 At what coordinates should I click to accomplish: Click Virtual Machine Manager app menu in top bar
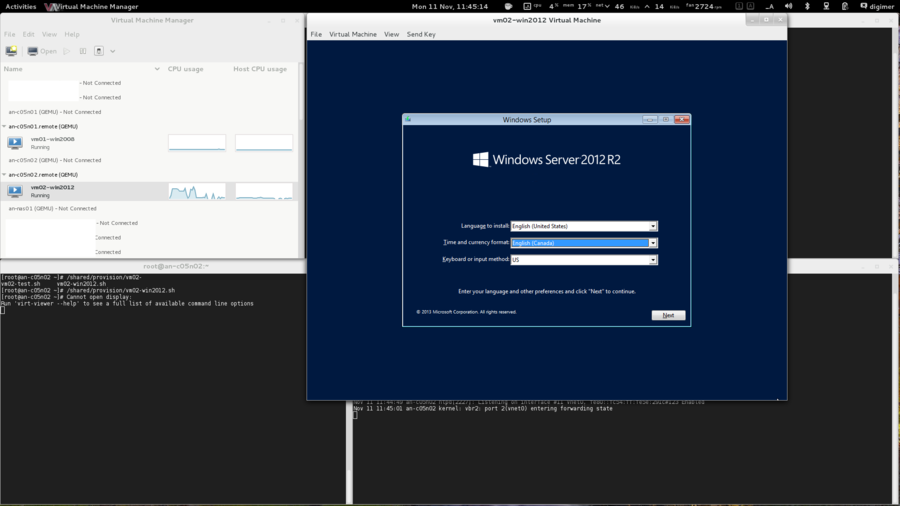click(x=92, y=6)
